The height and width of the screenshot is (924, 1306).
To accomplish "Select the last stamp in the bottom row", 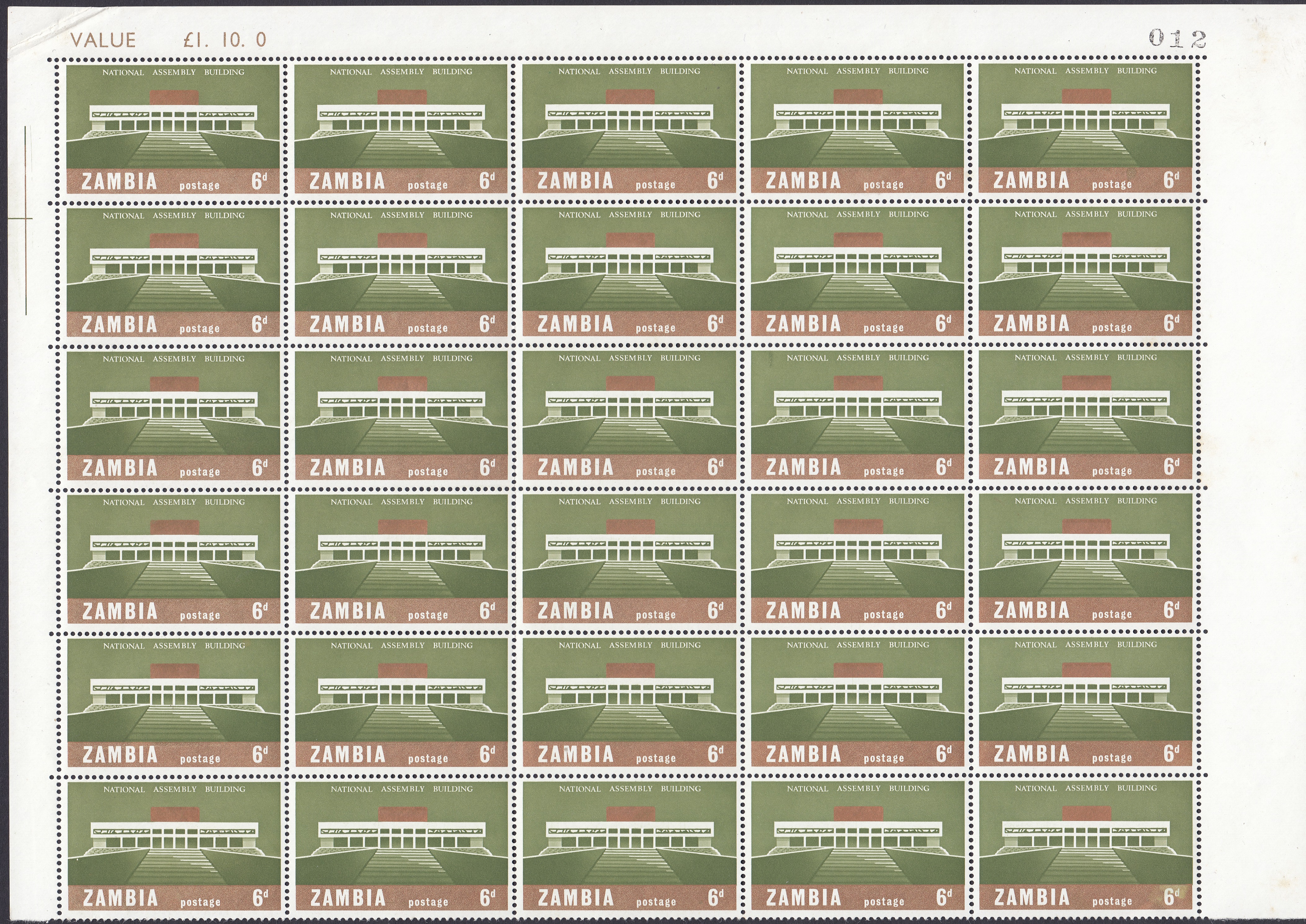I will pos(1086,845).
